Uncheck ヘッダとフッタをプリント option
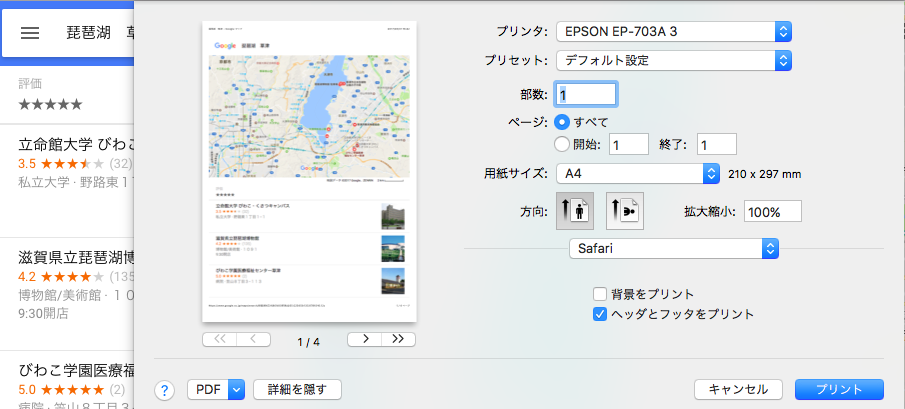The width and height of the screenshot is (905, 409). click(x=600, y=314)
